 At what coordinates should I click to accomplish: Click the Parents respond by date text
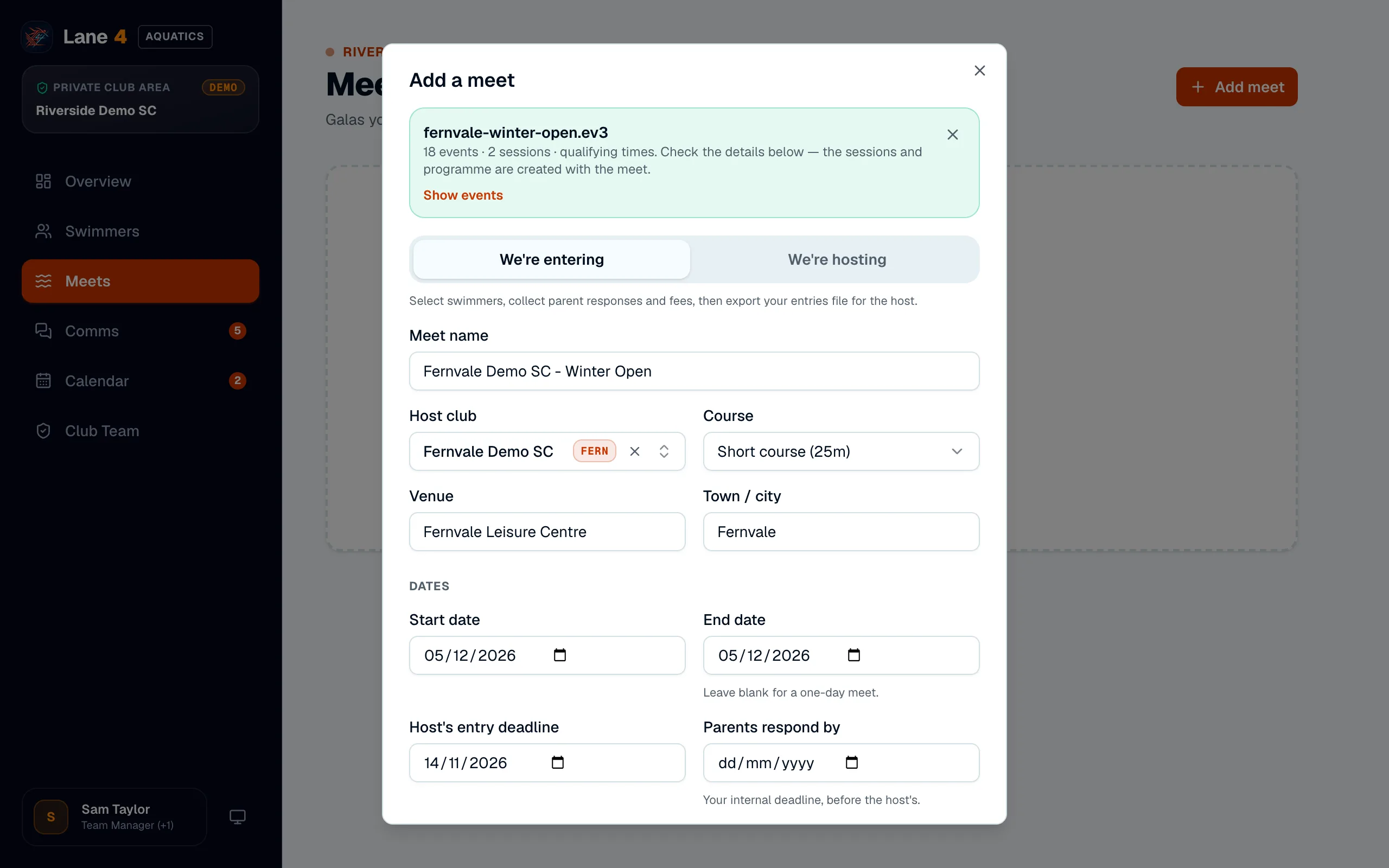pos(766,763)
